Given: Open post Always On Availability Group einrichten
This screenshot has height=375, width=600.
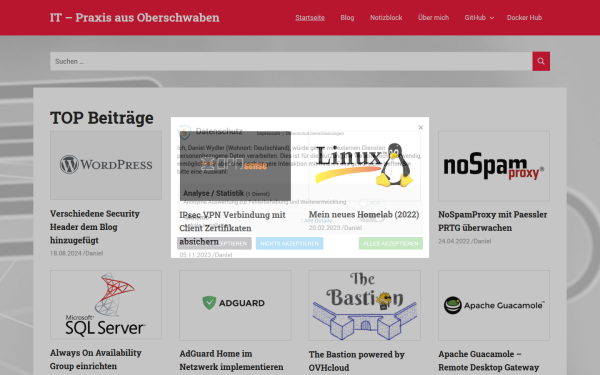Looking at the screenshot, I should pyautogui.click(x=96, y=359).
